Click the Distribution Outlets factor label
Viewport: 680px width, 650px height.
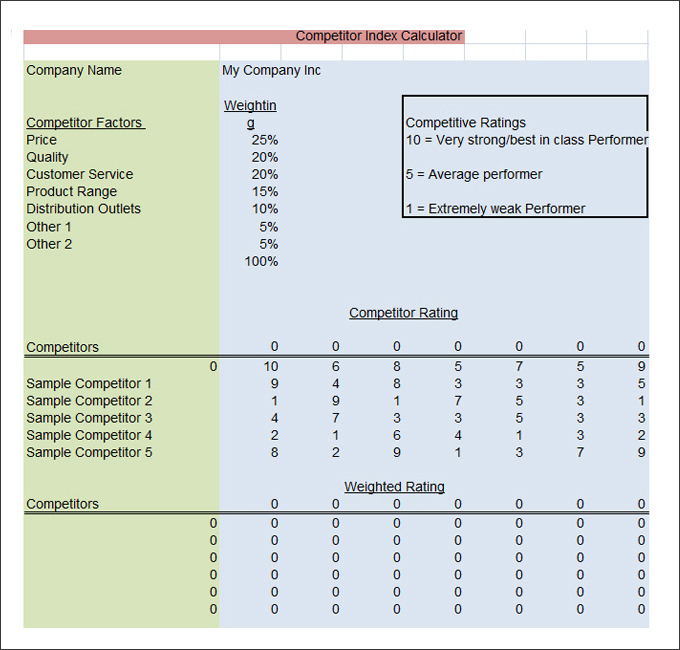[83, 209]
